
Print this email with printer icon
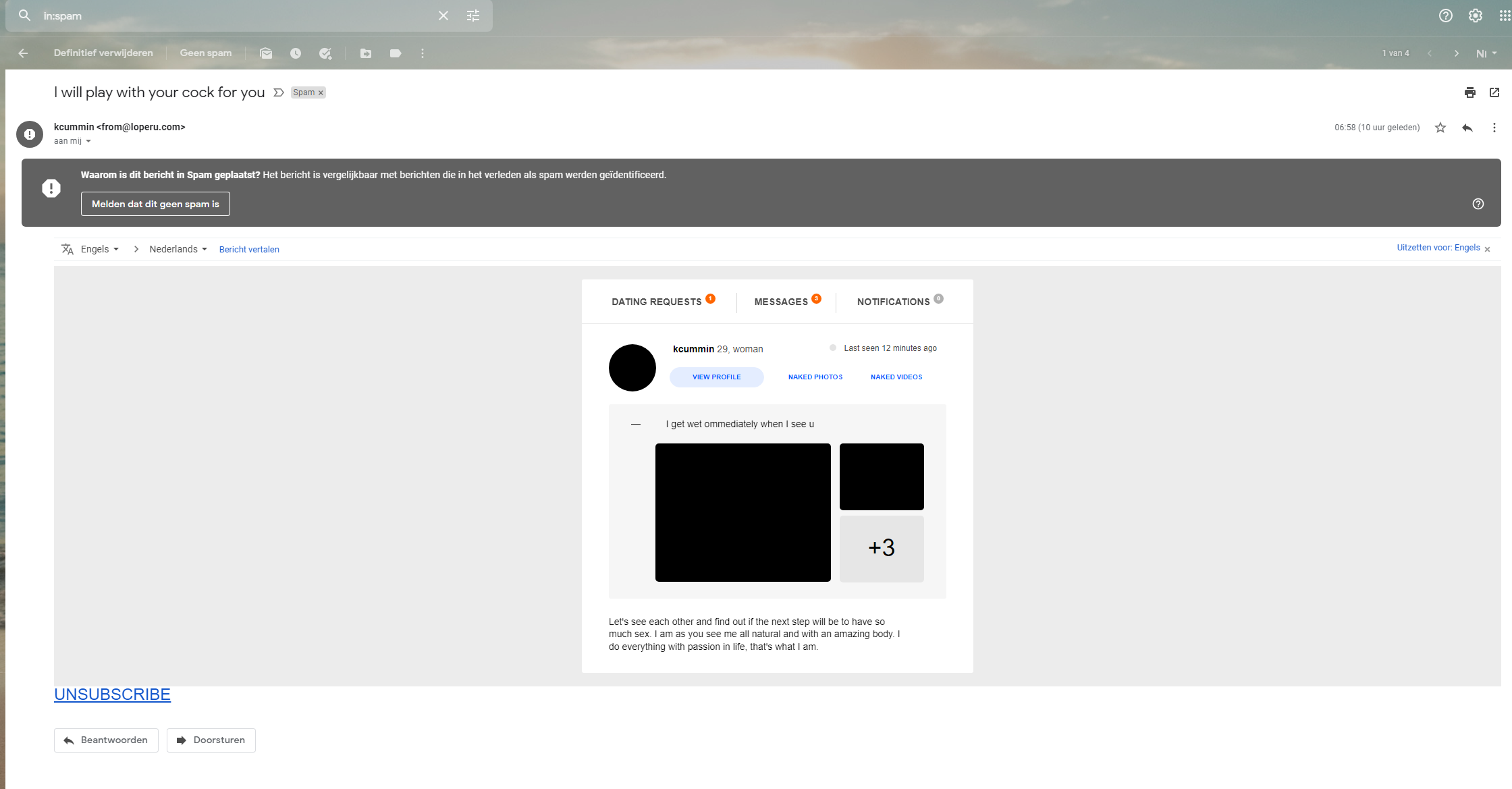[1470, 92]
